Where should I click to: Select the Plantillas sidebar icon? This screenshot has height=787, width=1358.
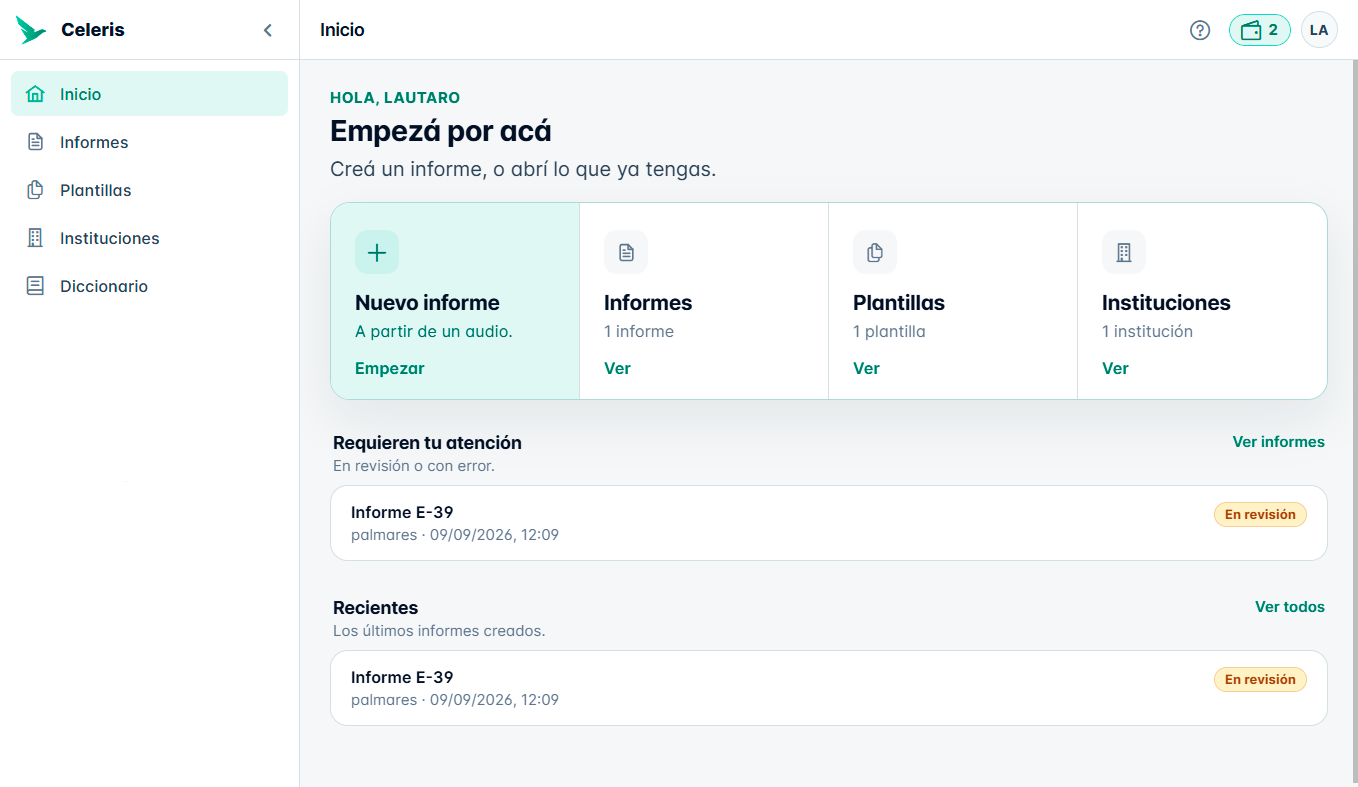pos(35,190)
